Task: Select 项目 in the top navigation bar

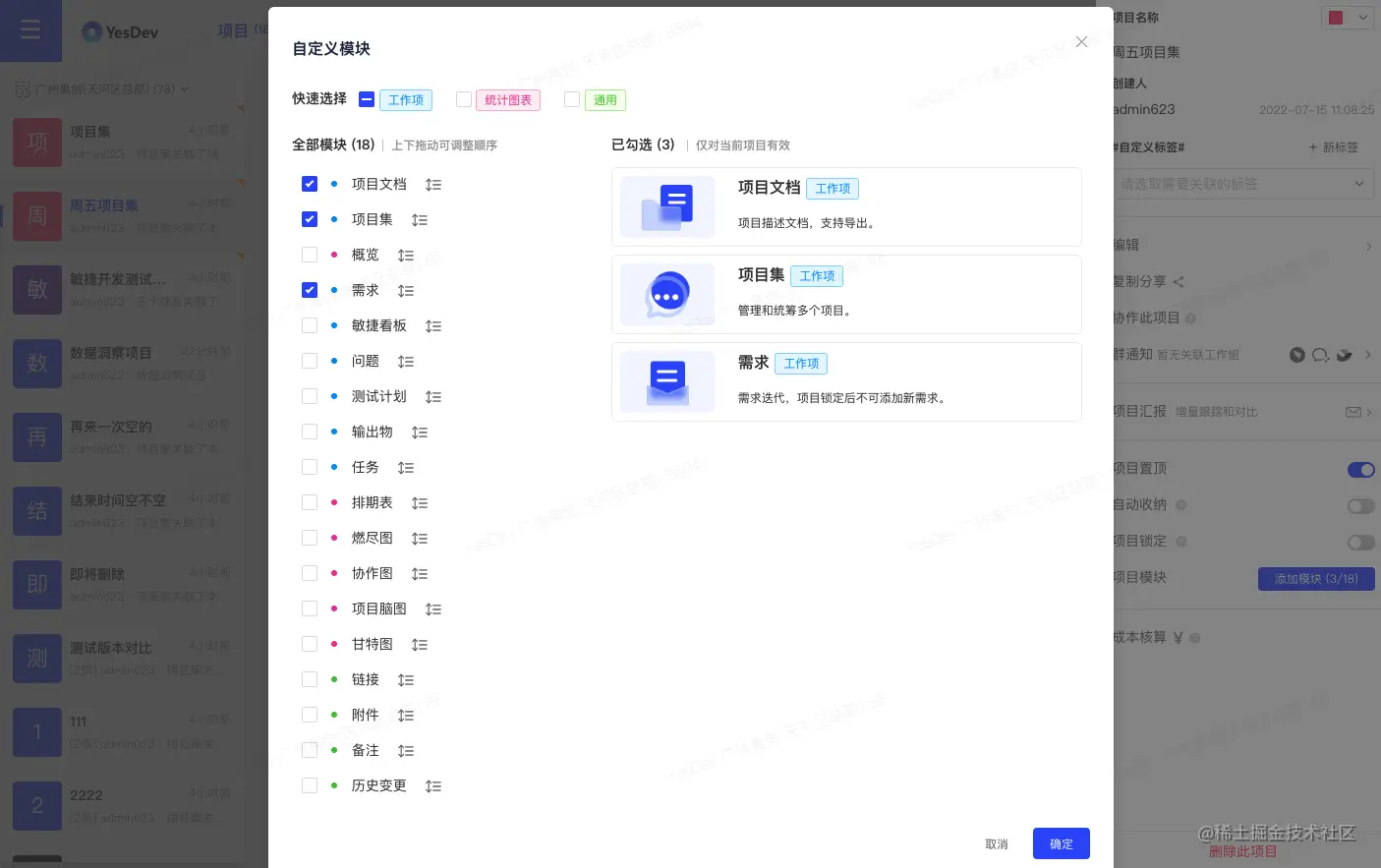Action: point(233,31)
